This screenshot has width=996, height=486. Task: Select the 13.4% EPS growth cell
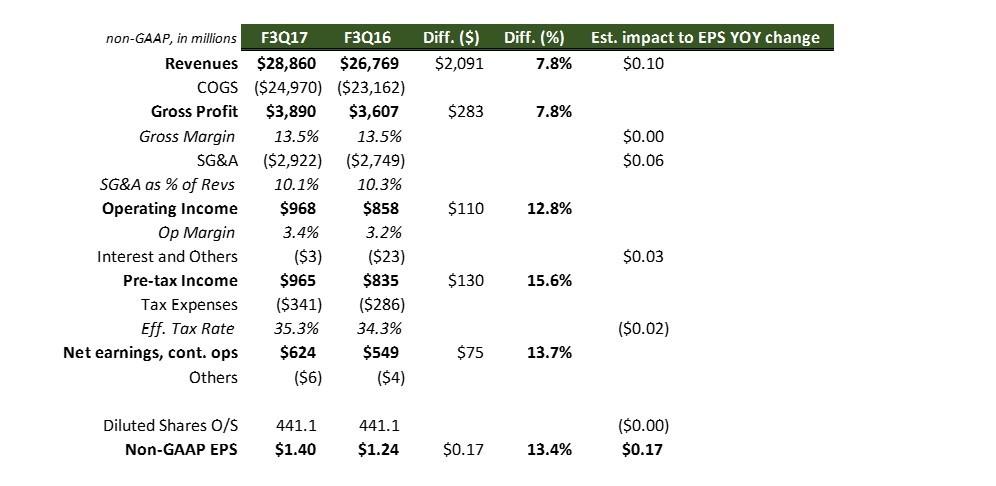pos(549,450)
